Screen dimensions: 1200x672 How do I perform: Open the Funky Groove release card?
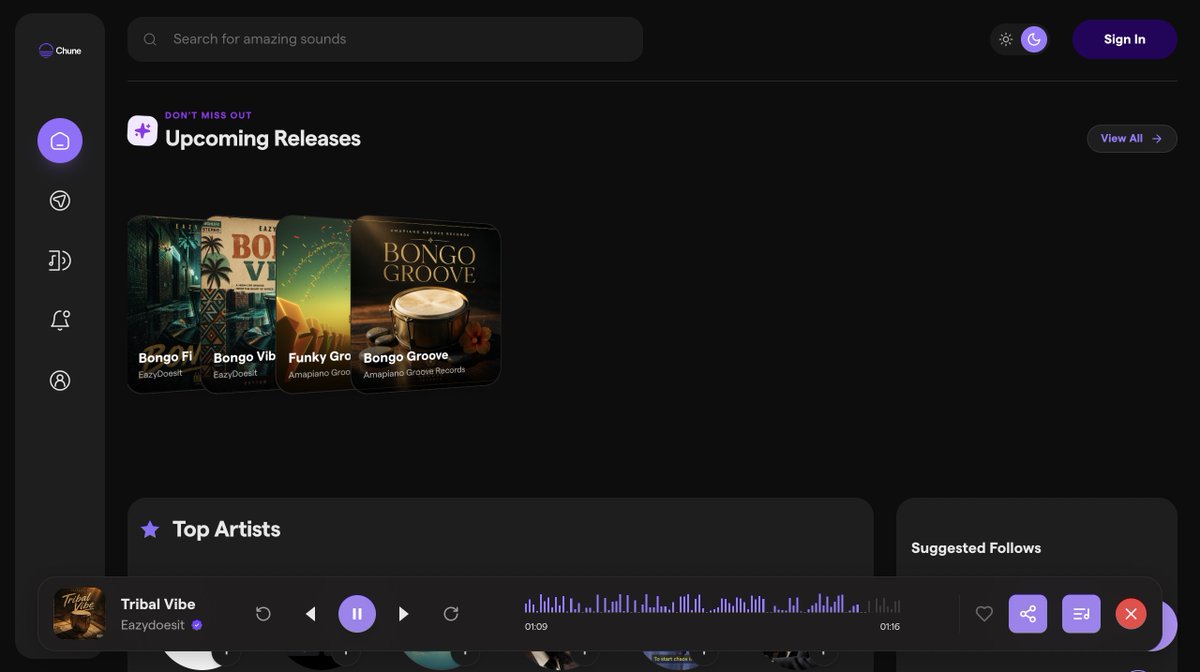[313, 304]
